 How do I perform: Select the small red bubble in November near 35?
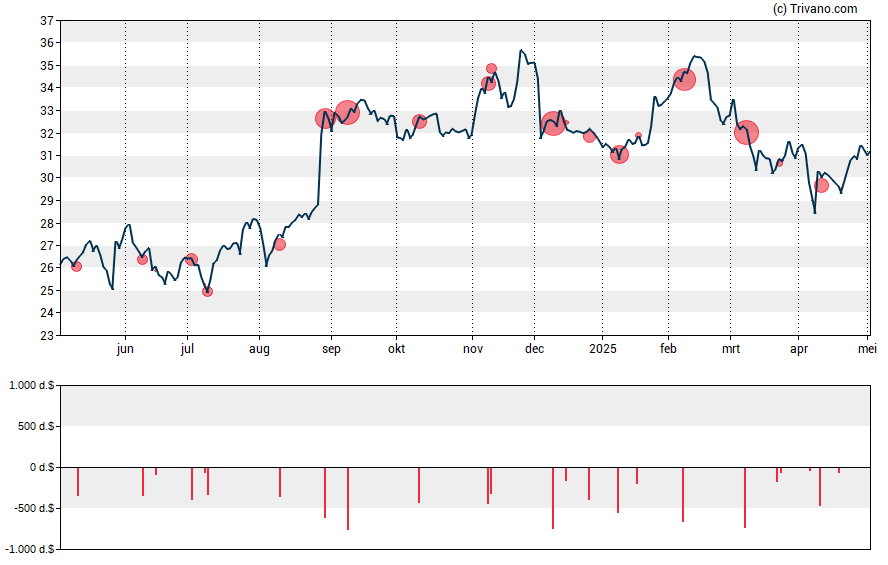(491, 69)
